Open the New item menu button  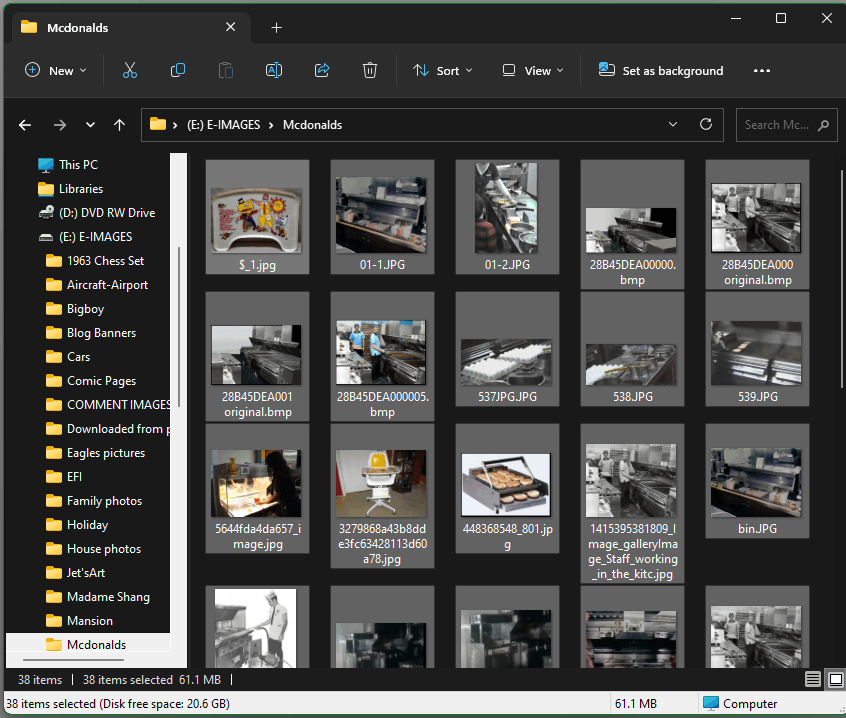55,71
